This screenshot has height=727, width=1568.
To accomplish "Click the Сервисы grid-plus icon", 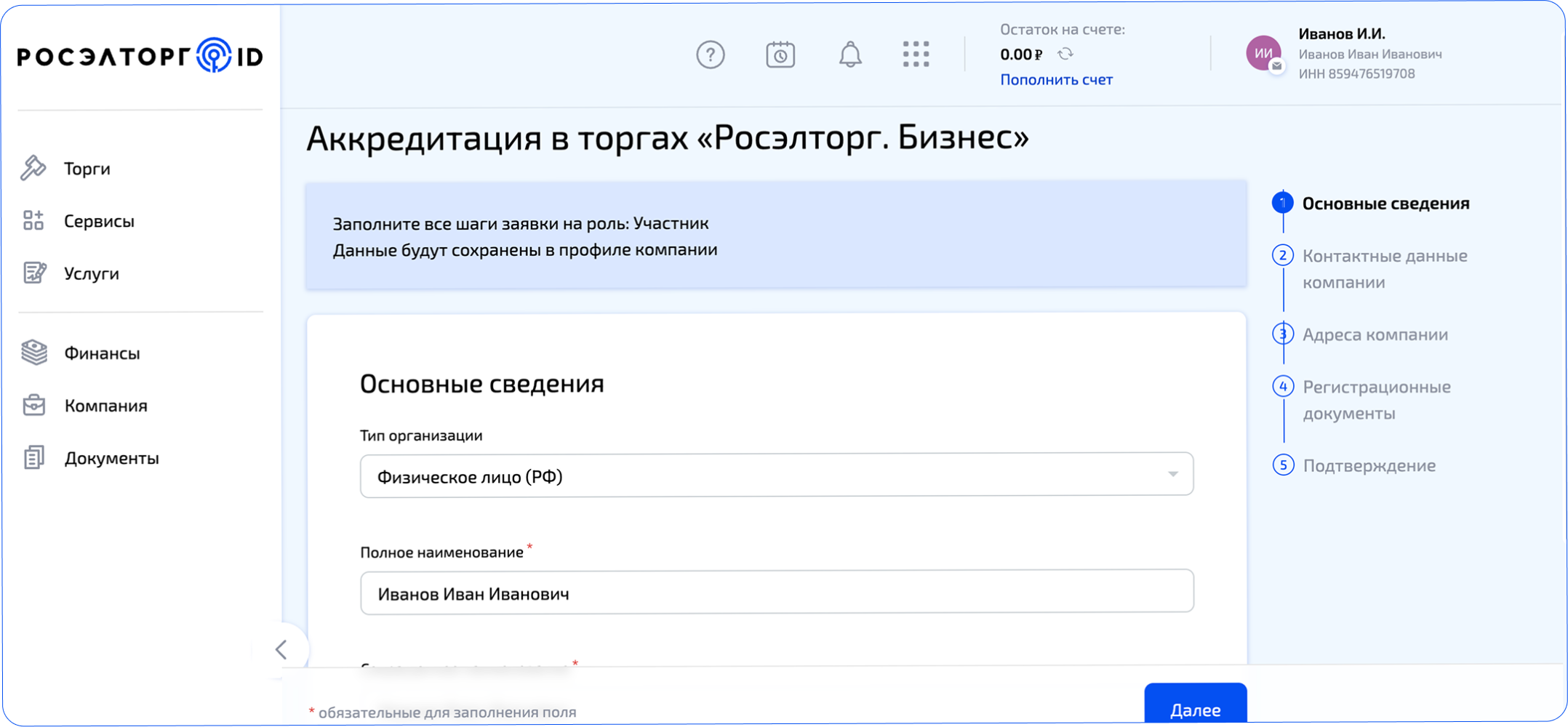I will tap(33, 220).
